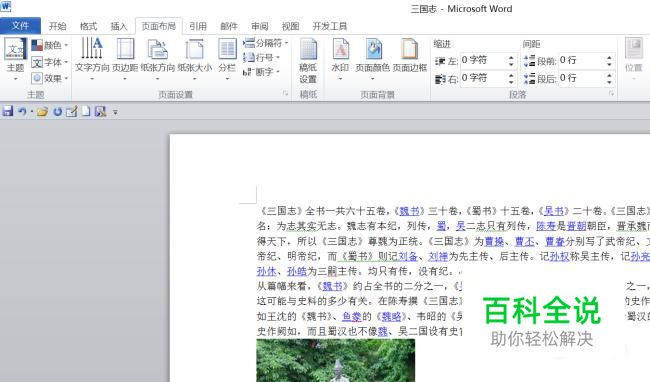This screenshot has width=650, height=382.
Task: Click the Save icon in quick access toolbar
Action: coord(8,111)
